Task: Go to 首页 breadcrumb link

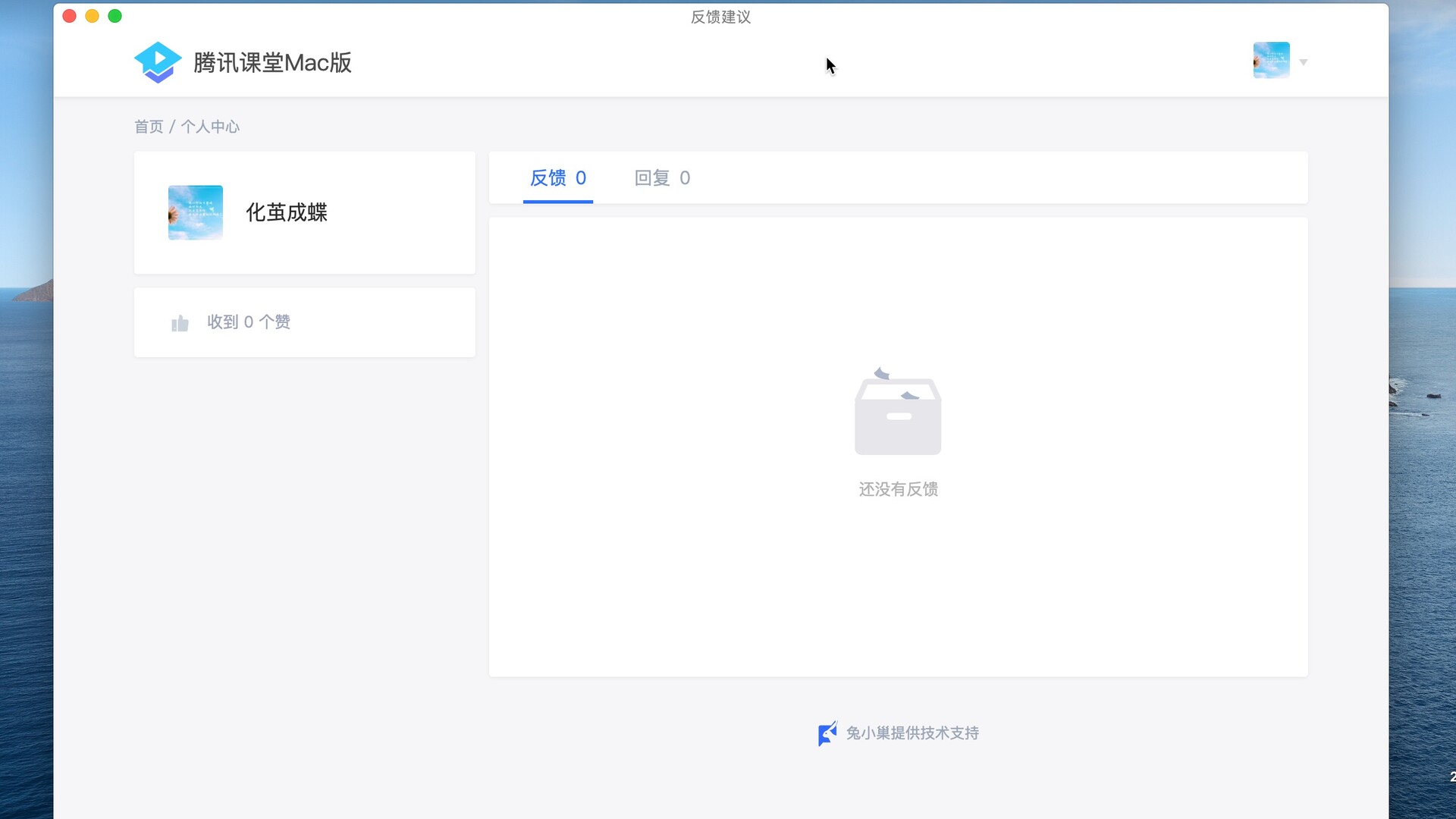Action: click(149, 127)
